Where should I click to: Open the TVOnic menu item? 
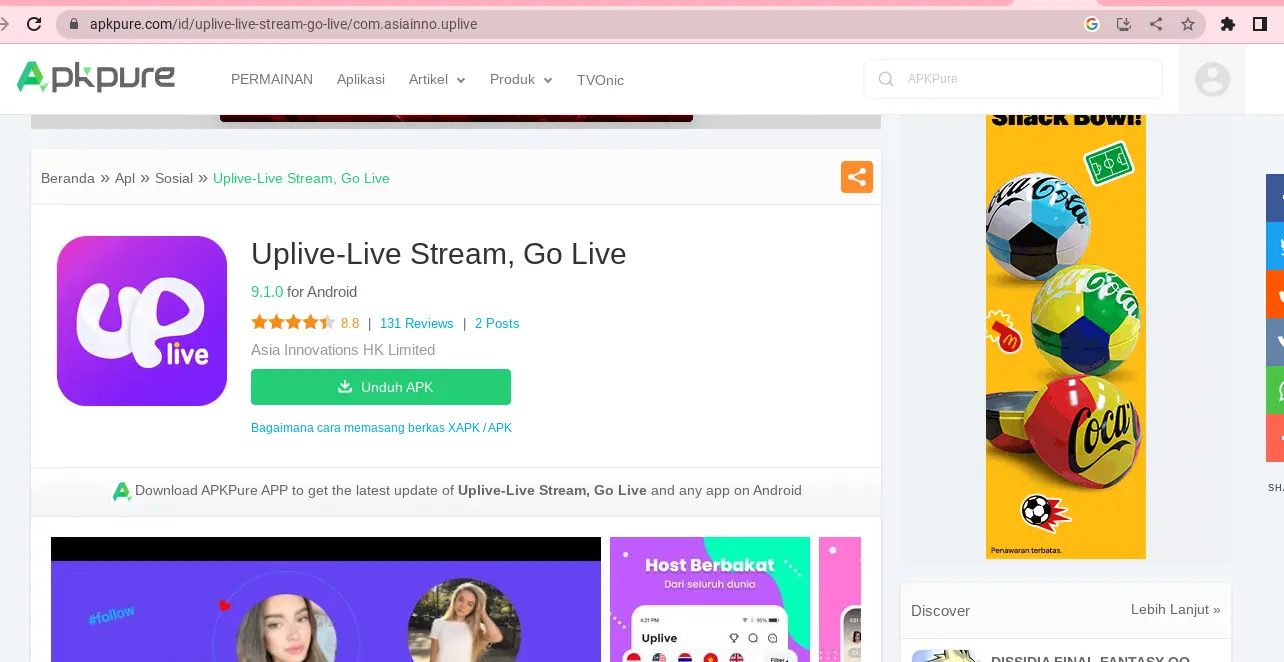(600, 80)
